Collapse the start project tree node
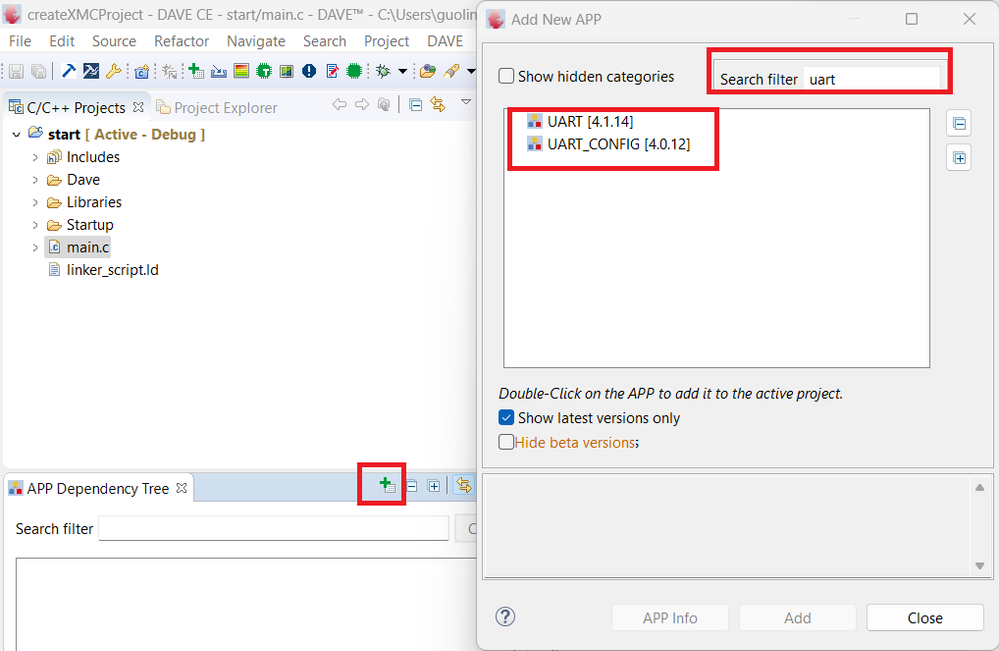This screenshot has width=999, height=651. [17, 134]
